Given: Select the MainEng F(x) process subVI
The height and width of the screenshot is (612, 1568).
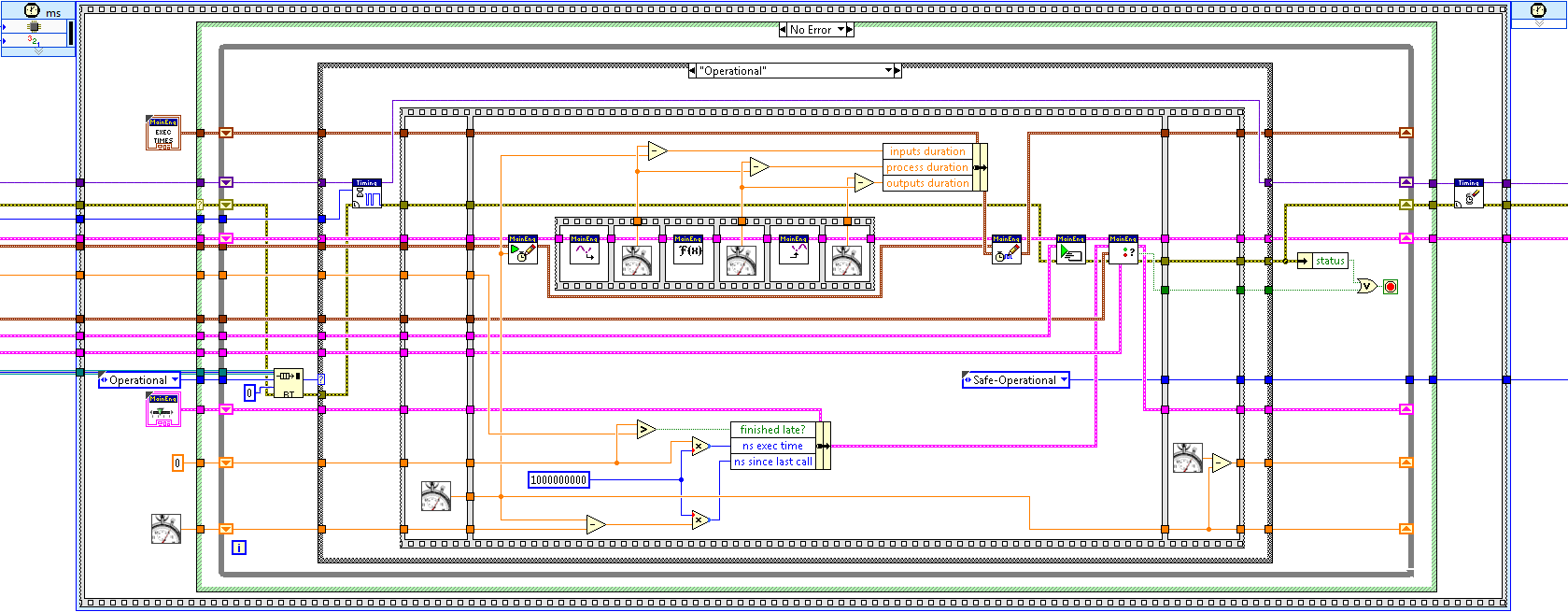Looking at the screenshot, I should pos(689,249).
